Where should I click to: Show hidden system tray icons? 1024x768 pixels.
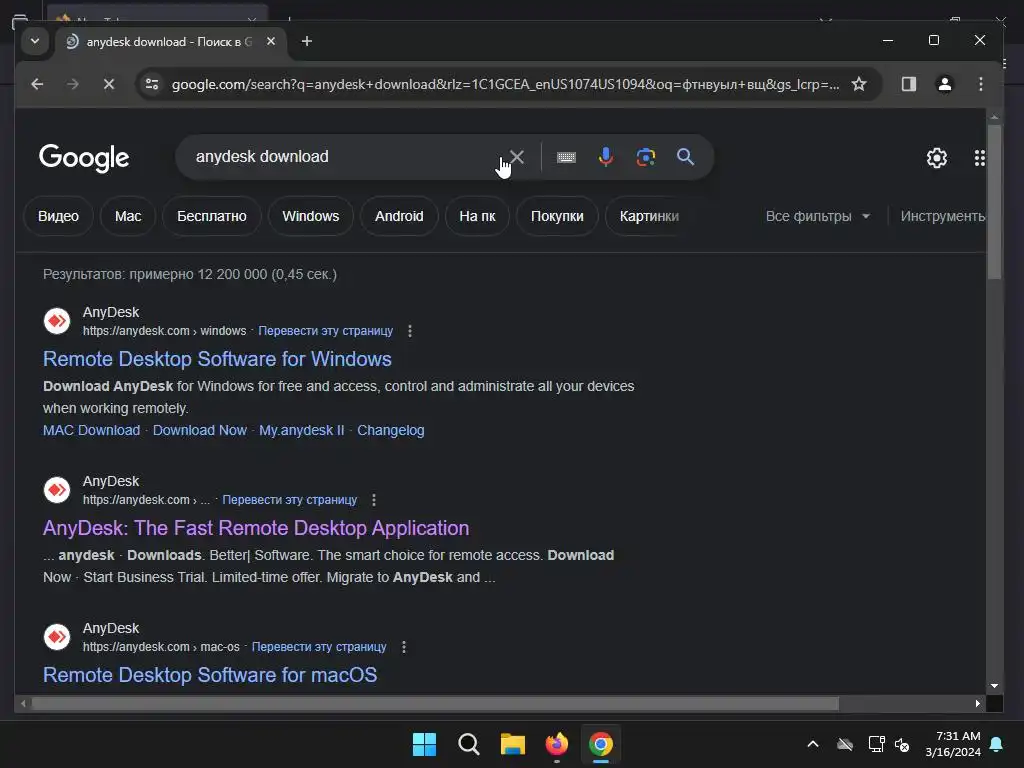click(x=812, y=744)
